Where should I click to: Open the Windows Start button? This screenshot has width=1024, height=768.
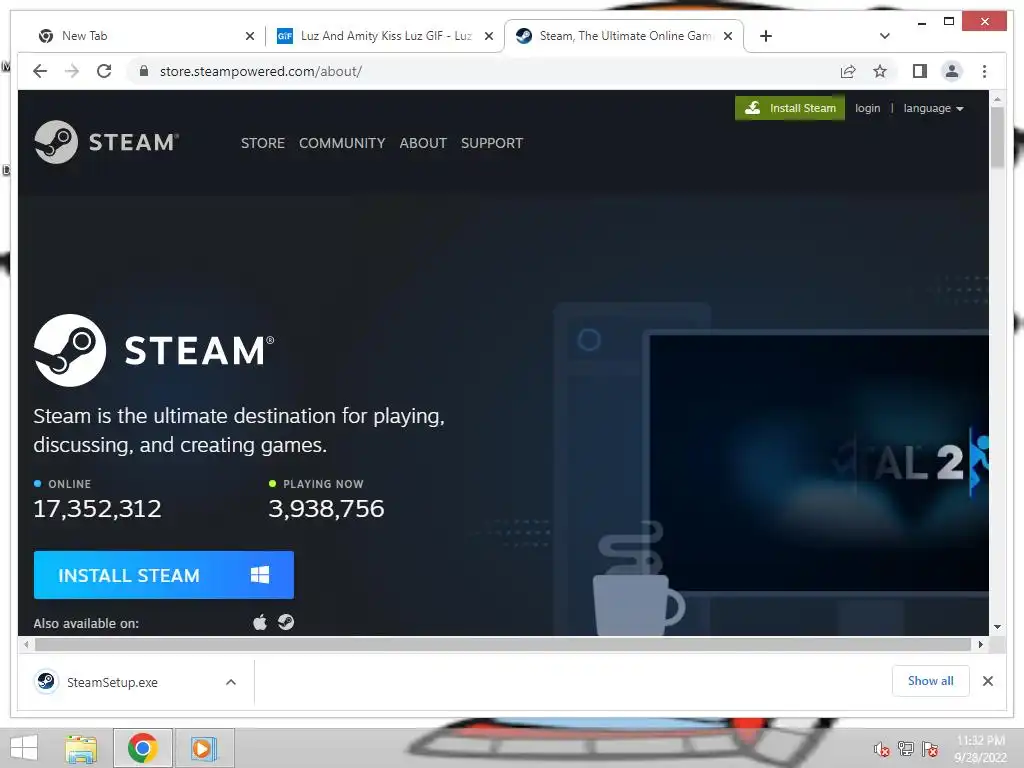24,748
